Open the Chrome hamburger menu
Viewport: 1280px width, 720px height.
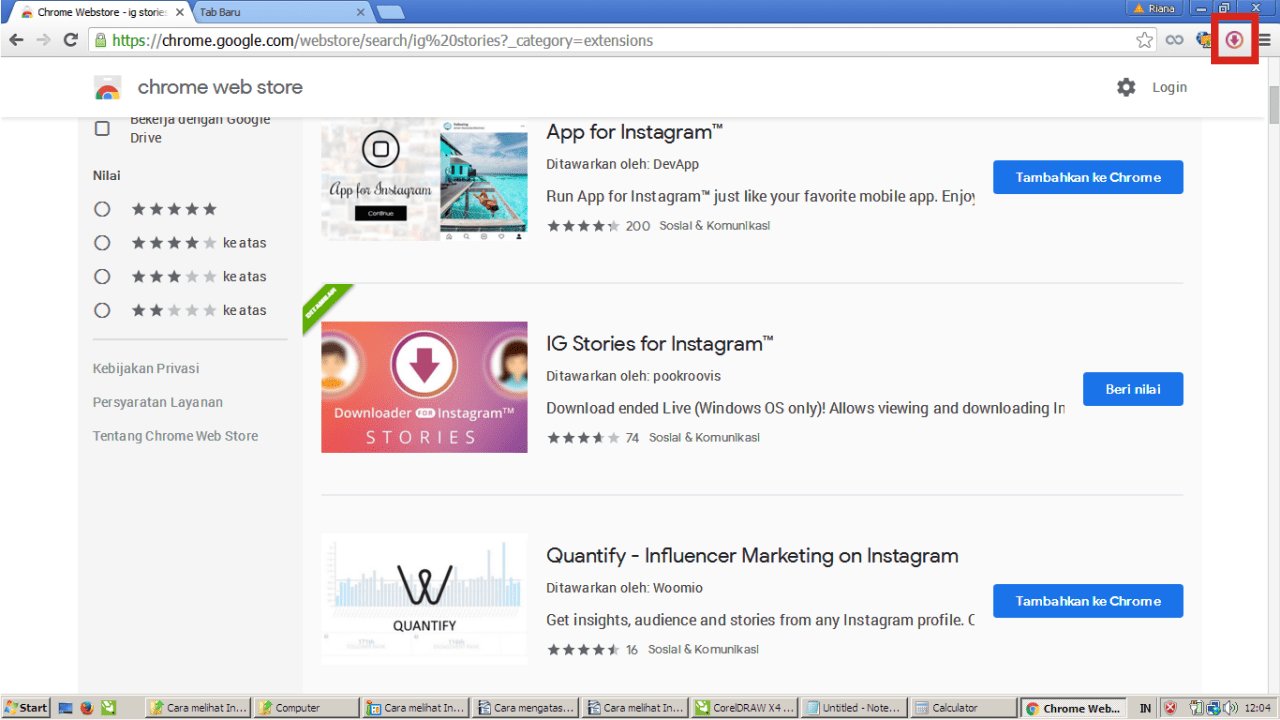pyautogui.click(x=1265, y=40)
